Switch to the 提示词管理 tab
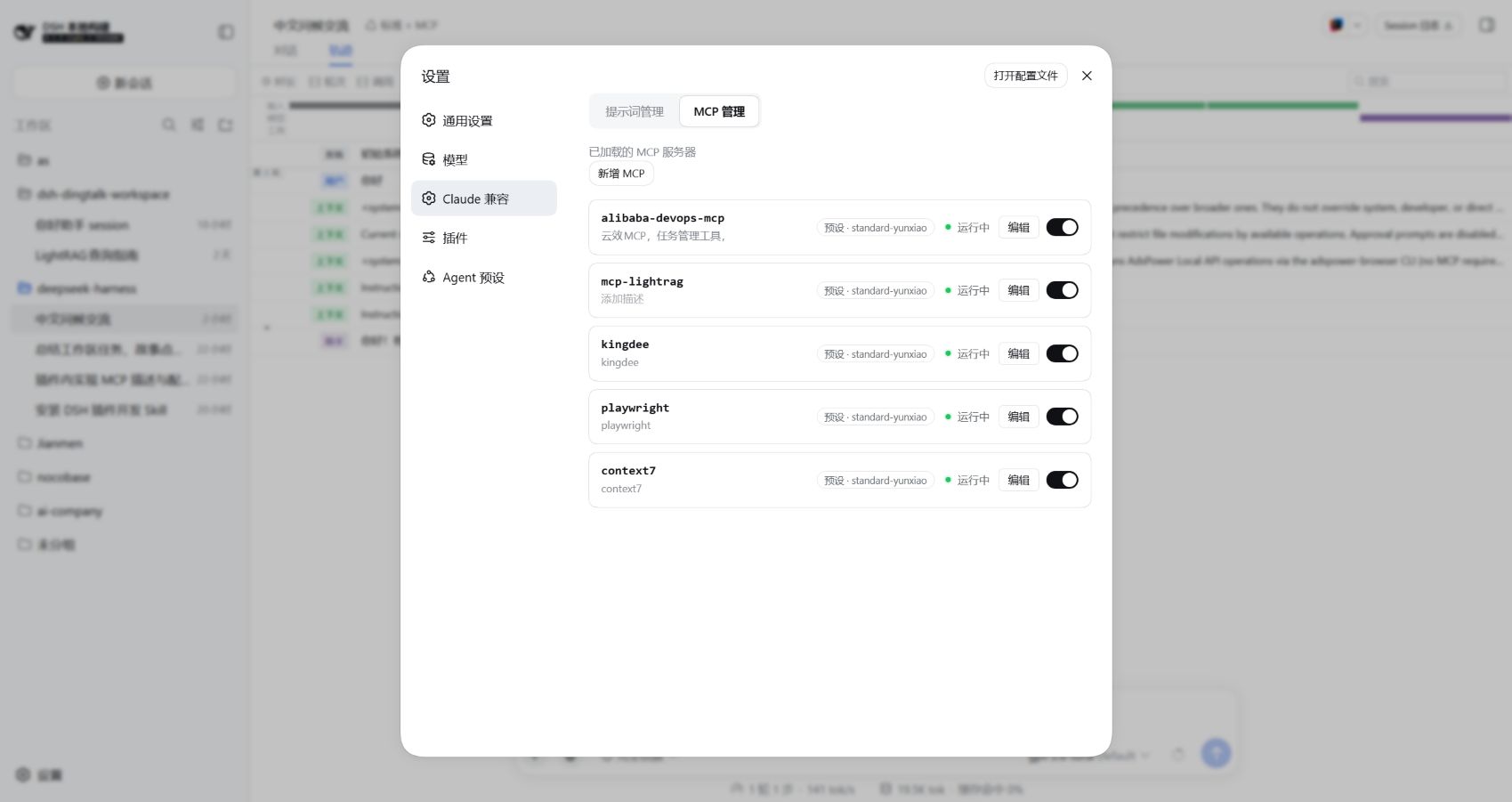 coord(635,111)
